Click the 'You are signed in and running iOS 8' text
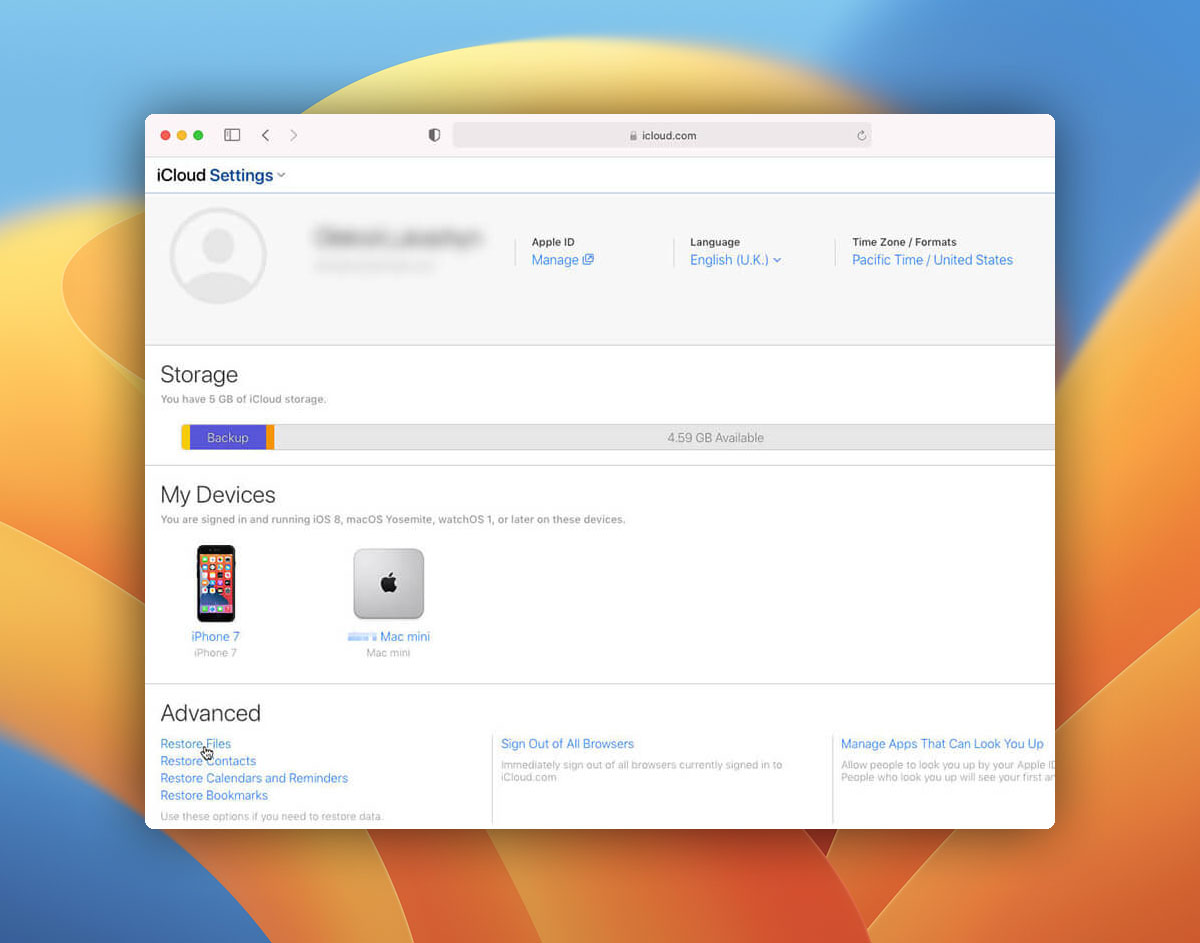This screenshot has width=1200, height=943. coord(393,520)
